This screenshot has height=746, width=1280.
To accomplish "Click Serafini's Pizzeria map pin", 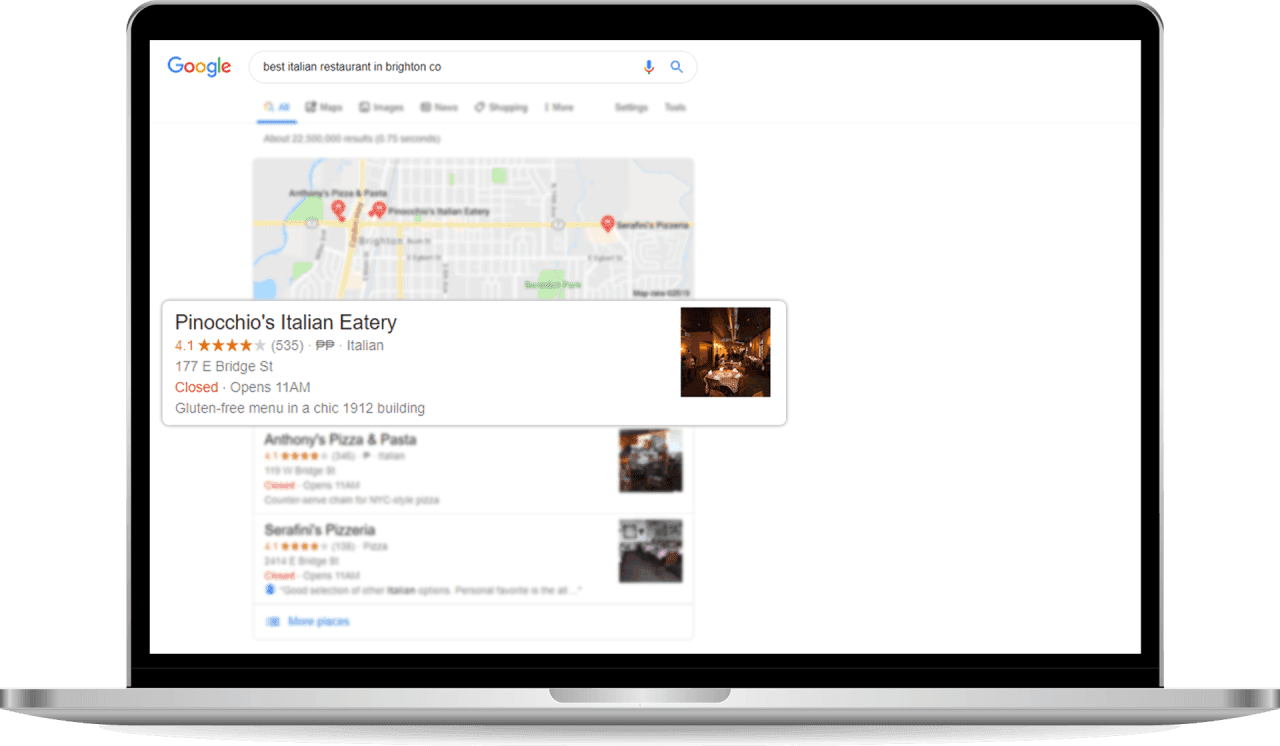I will pyautogui.click(x=607, y=223).
